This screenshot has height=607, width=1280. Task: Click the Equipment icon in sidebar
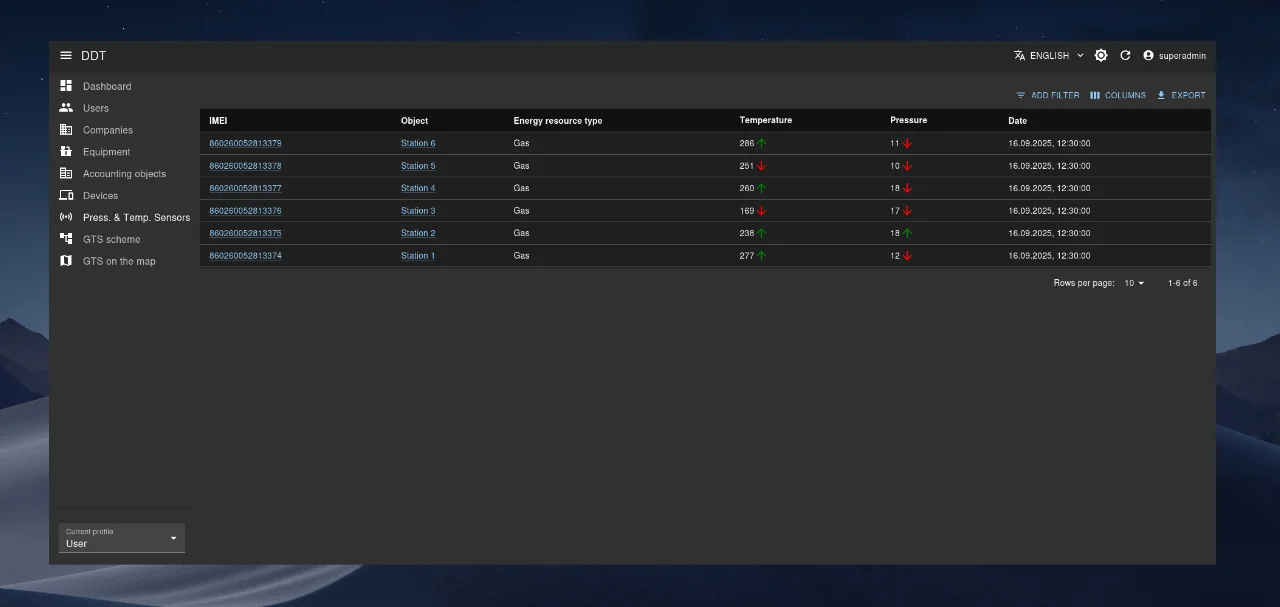(x=66, y=152)
